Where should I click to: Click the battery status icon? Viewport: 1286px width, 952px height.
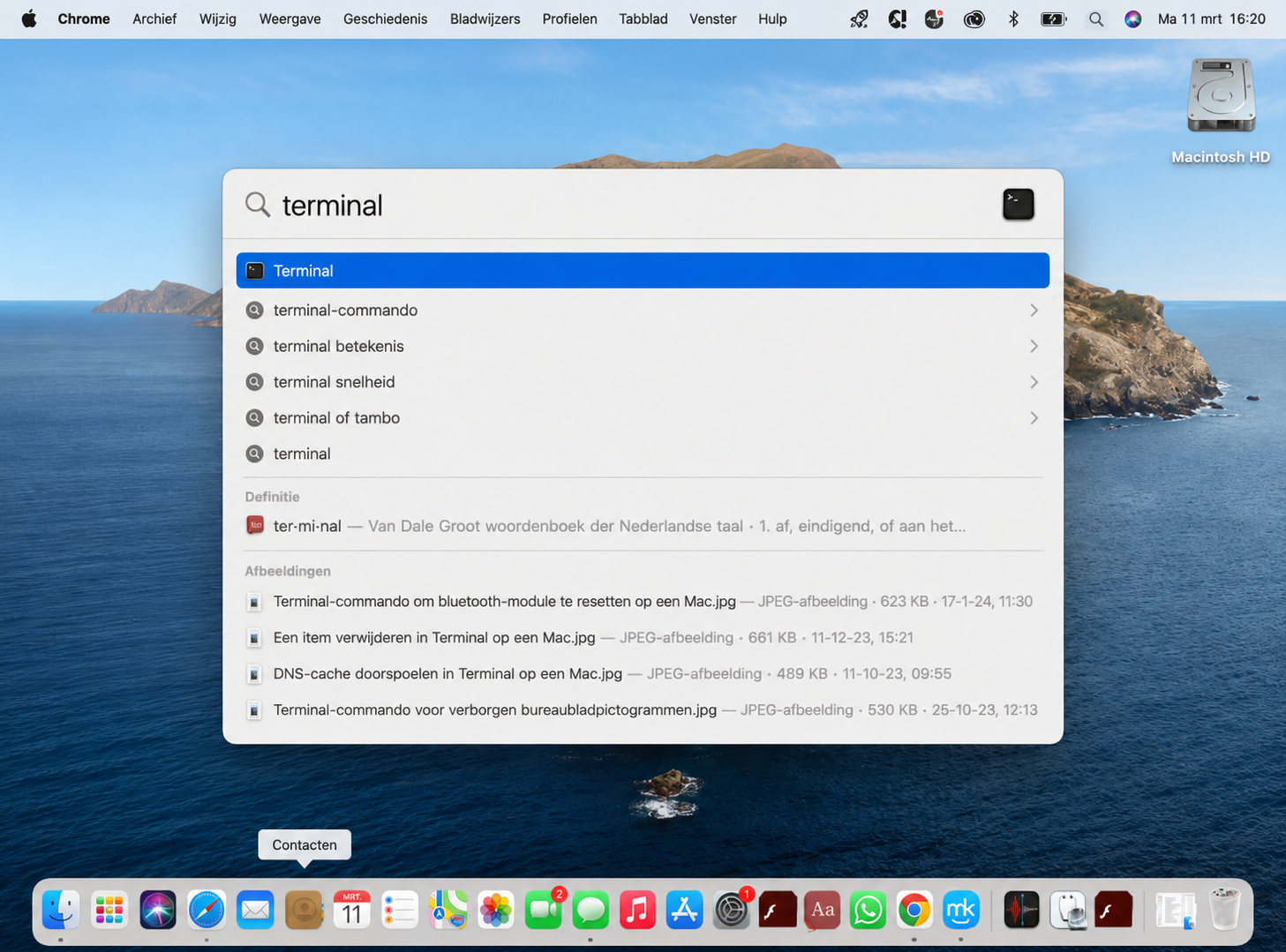[1054, 19]
